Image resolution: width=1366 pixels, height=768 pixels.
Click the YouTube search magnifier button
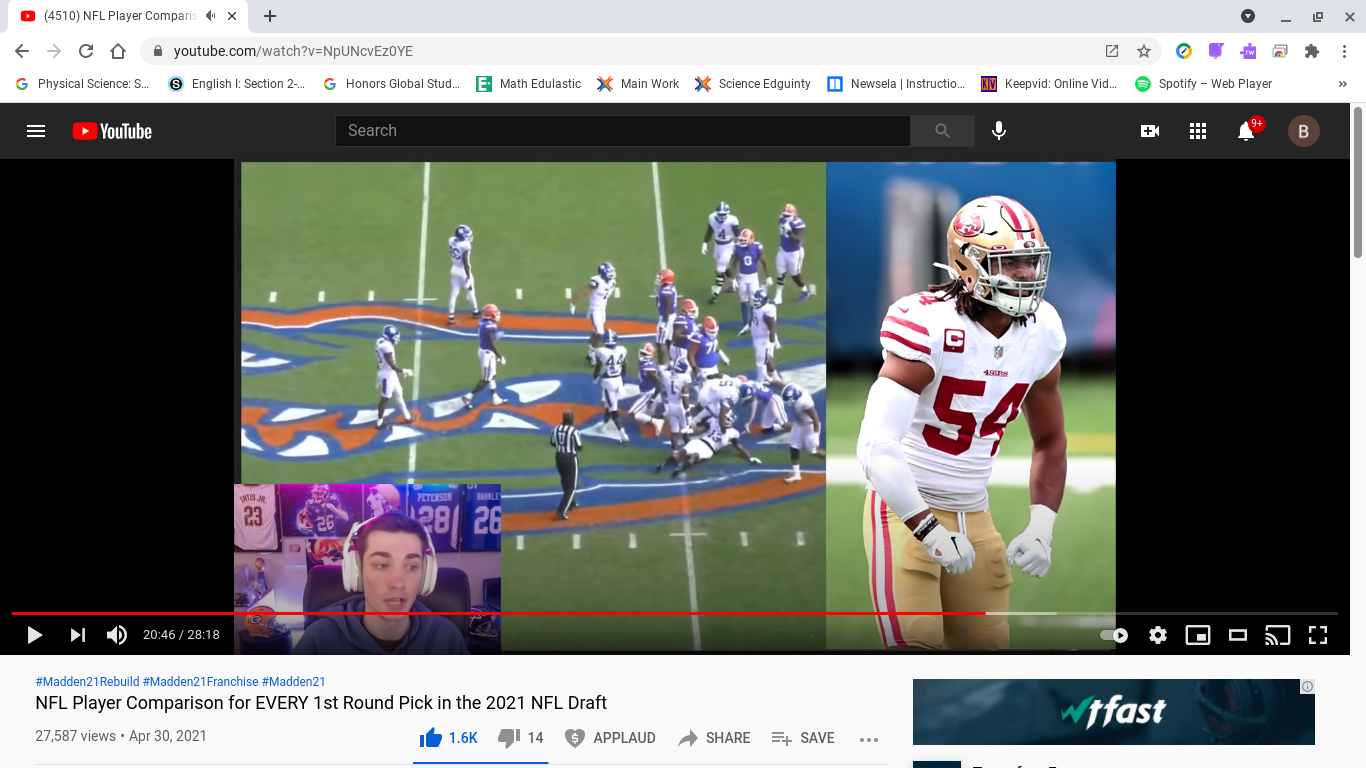tap(942, 131)
